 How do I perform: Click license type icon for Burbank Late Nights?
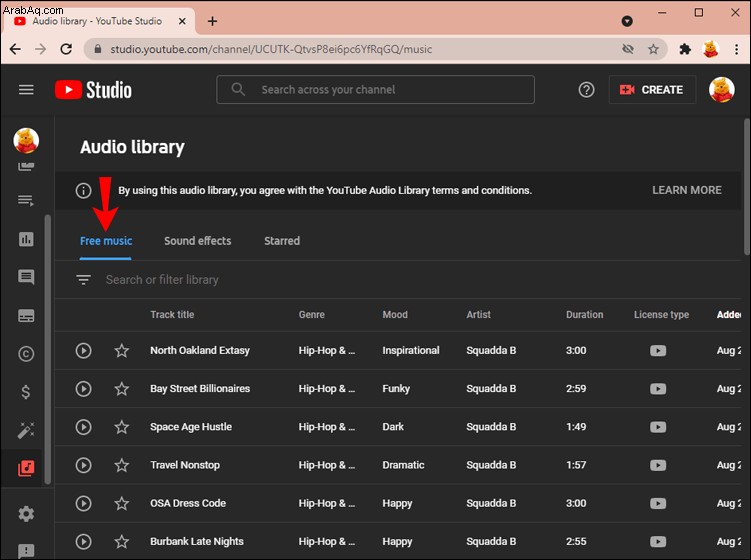click(658, 542)
